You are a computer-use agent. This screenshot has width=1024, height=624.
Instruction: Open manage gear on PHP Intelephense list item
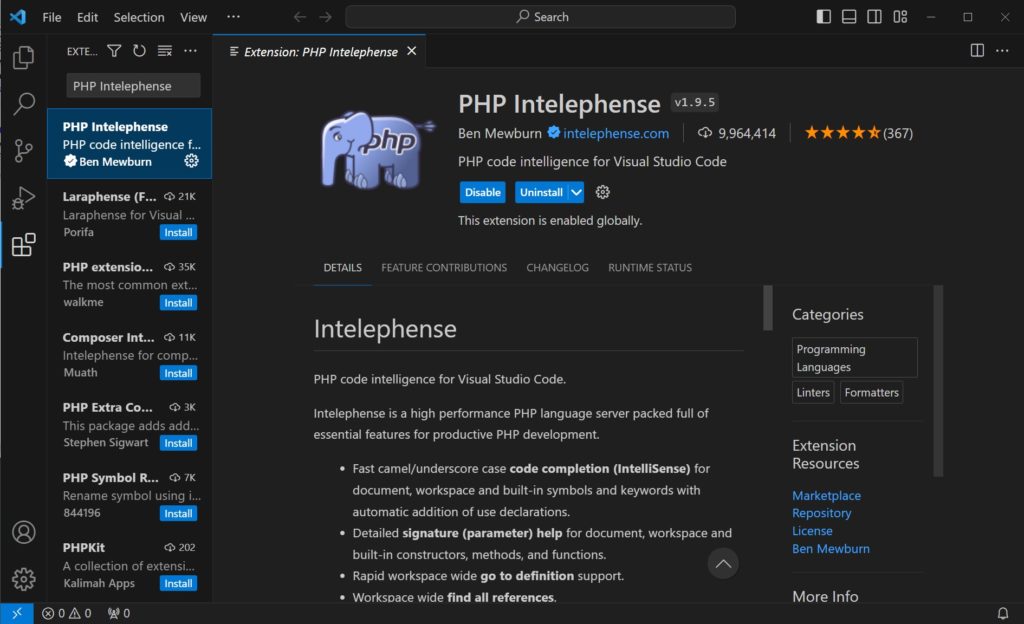tap(191, 161)
